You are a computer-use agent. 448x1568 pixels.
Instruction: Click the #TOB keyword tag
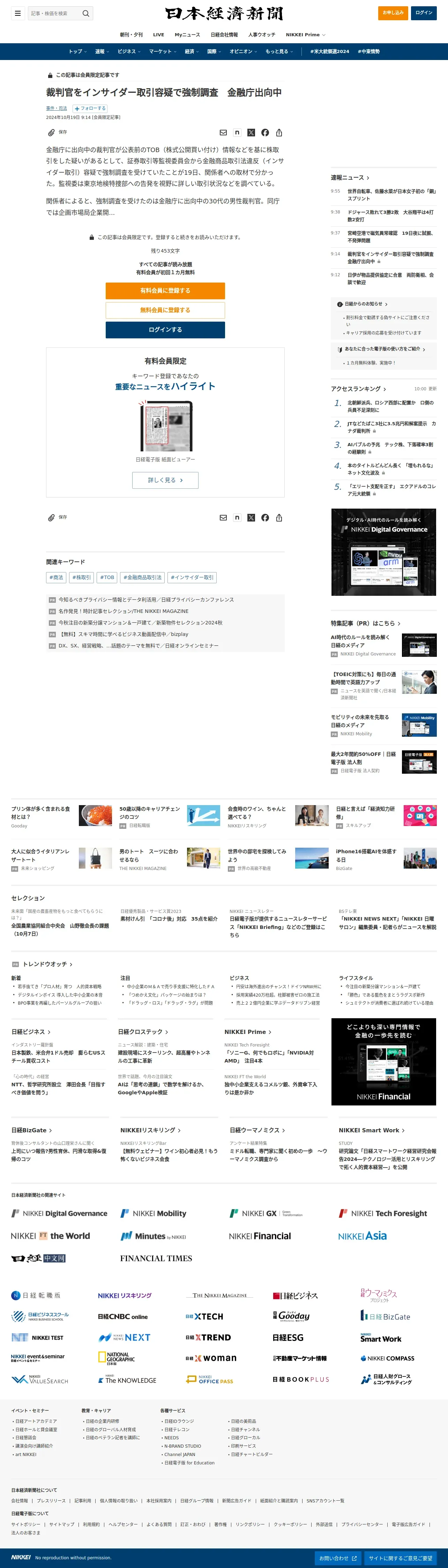point(107,578)
